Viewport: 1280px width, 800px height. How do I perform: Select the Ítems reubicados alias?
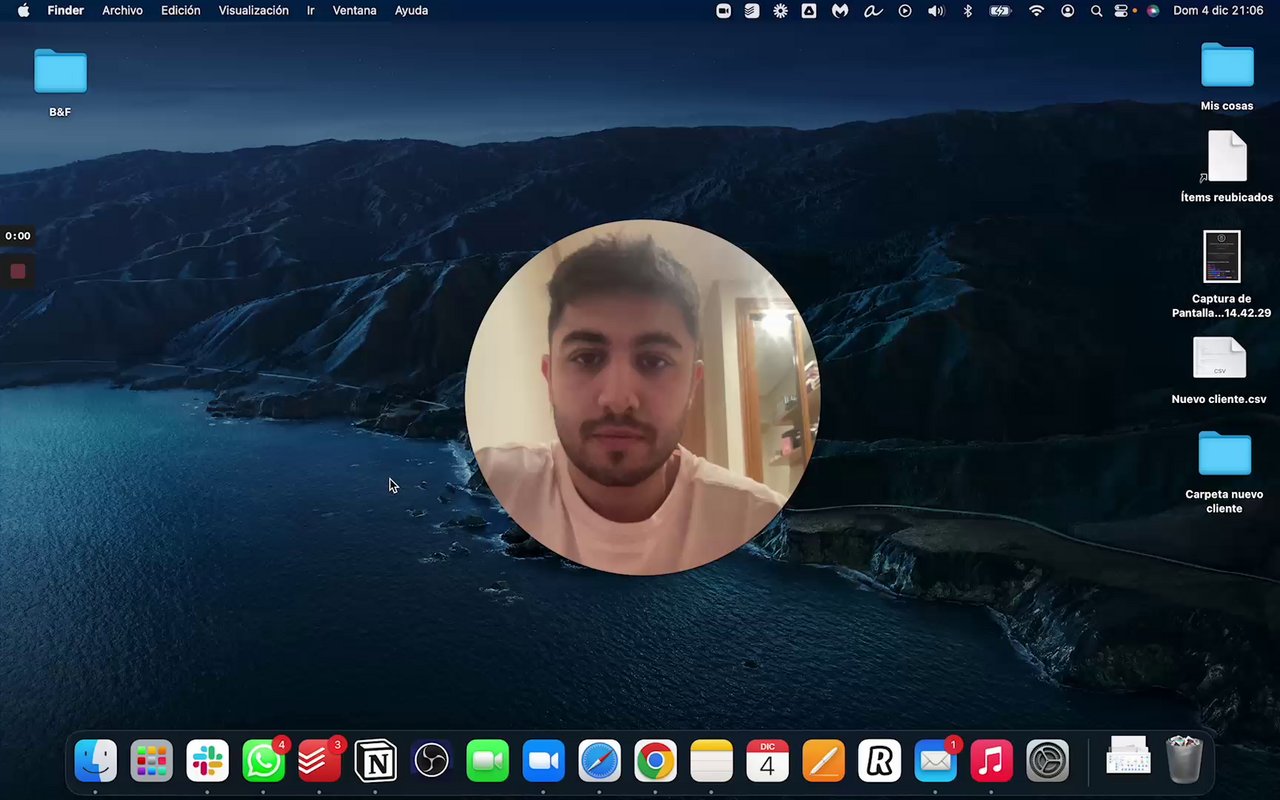1227,167
